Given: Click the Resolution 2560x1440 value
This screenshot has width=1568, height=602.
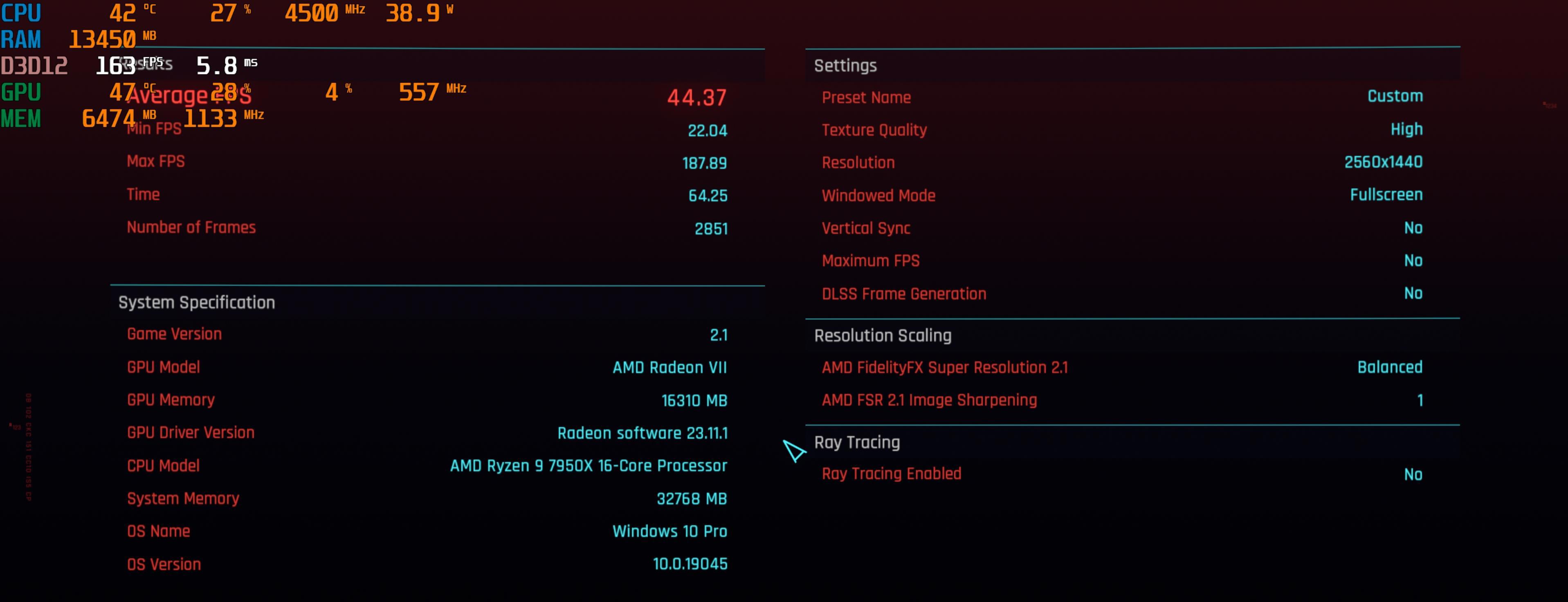Looking at the screenshot, I should [1383, 162].
